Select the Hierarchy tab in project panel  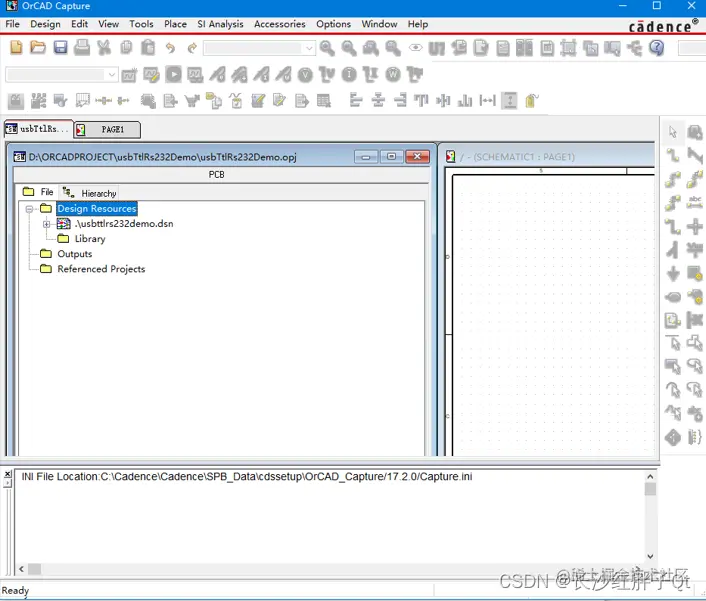89,193
